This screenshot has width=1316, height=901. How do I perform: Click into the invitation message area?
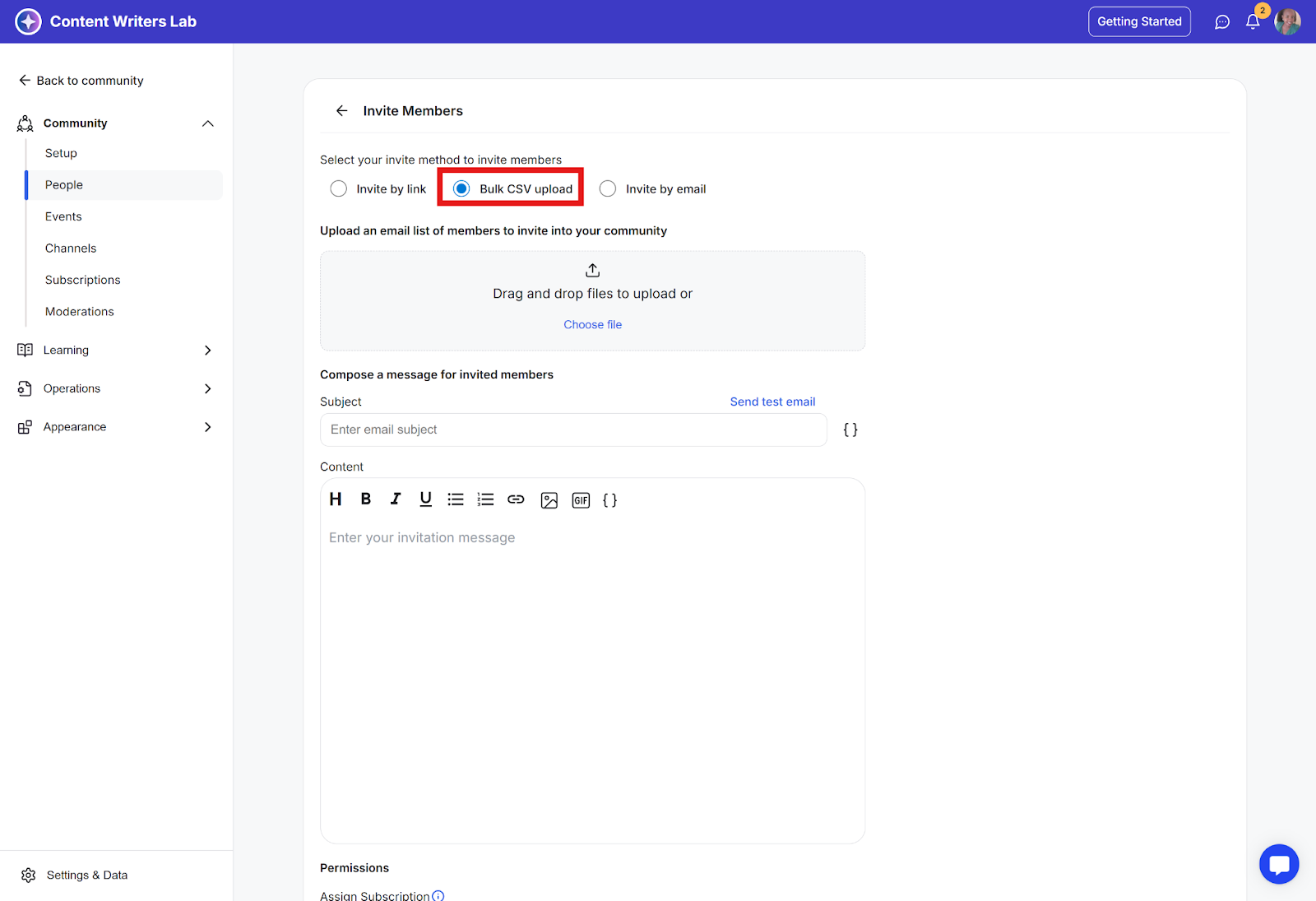click(x=592, y=681)
